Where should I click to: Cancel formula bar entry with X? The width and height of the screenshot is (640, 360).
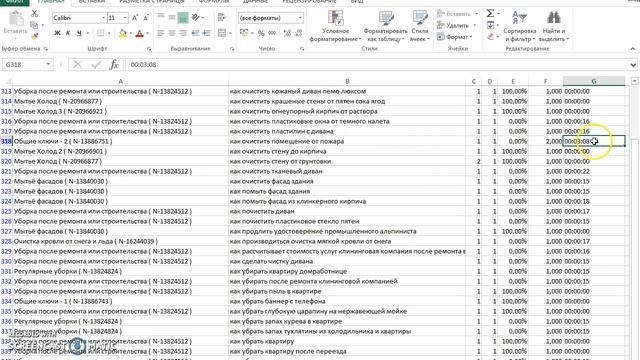[x=77, y=64]
